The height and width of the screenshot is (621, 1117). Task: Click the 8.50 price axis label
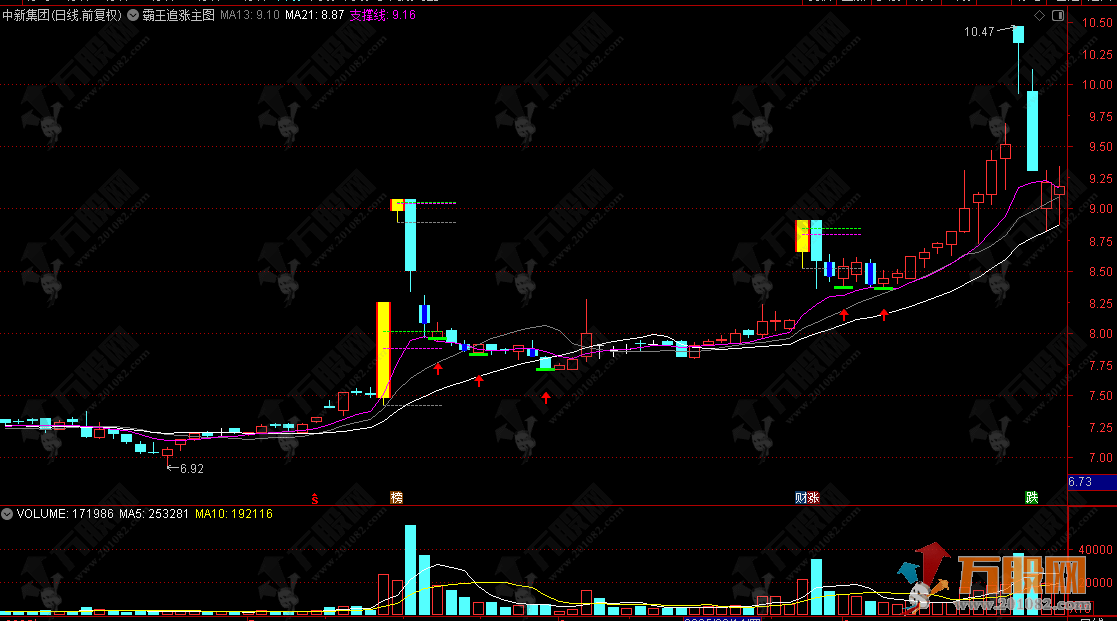tap(1101, 271)
